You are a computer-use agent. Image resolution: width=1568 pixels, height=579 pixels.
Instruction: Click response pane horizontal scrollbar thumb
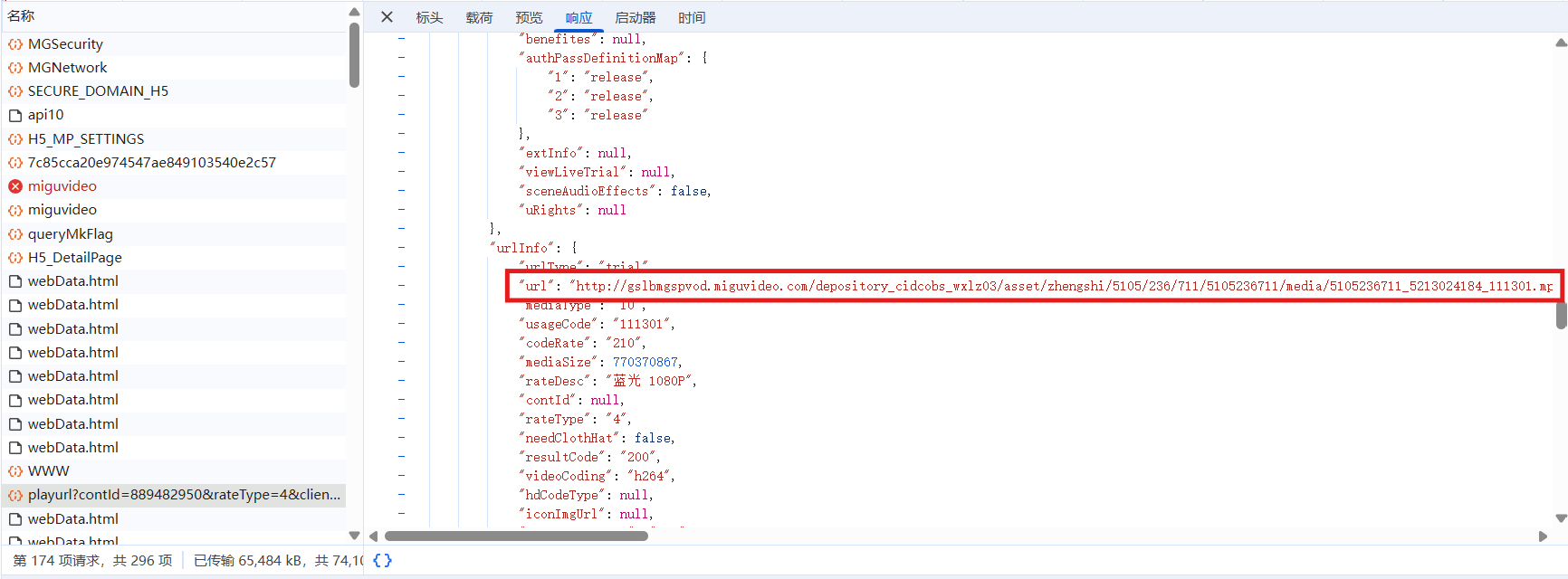coord(516,536)
